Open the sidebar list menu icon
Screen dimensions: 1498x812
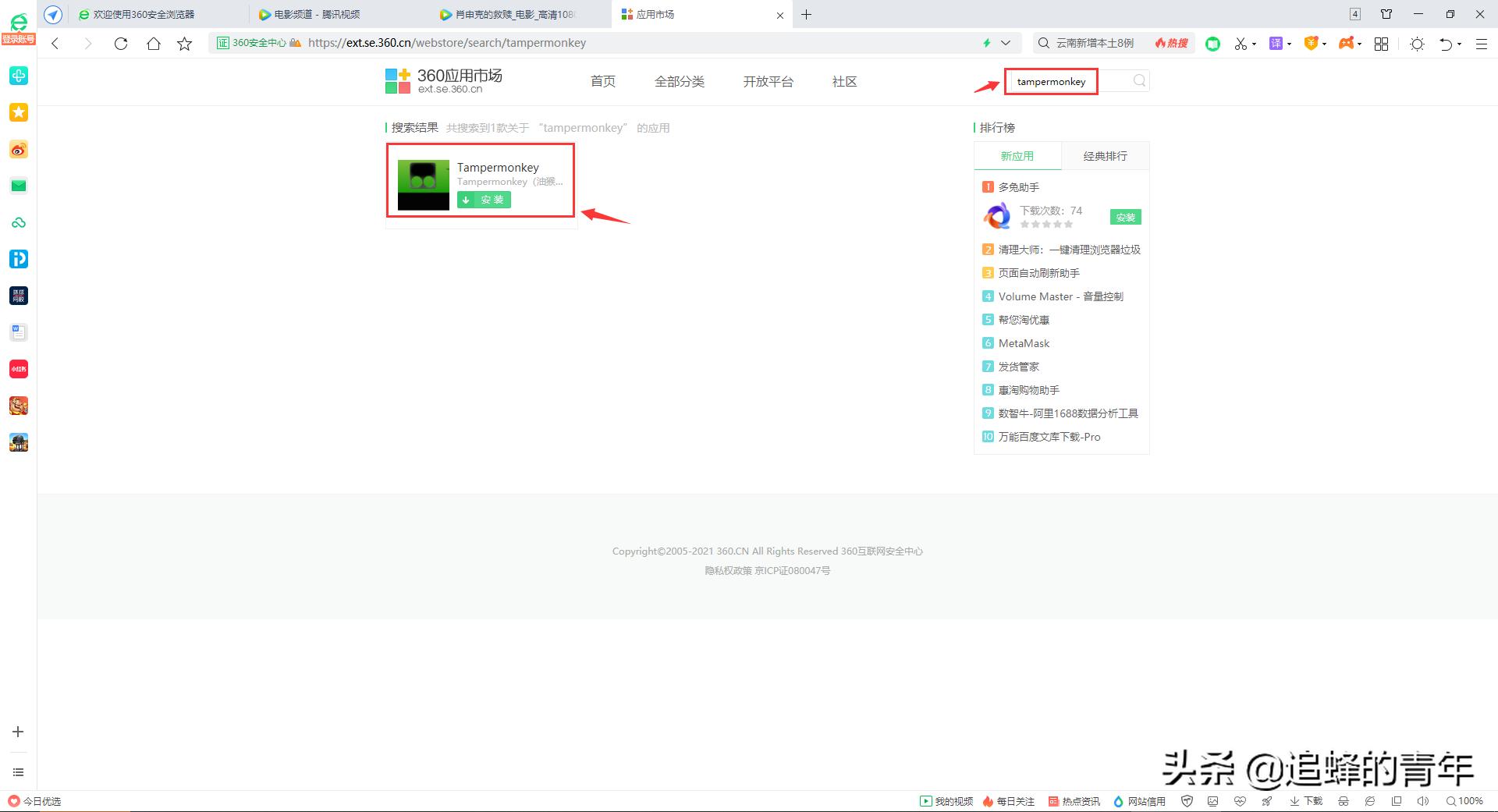tap(18, 772)
